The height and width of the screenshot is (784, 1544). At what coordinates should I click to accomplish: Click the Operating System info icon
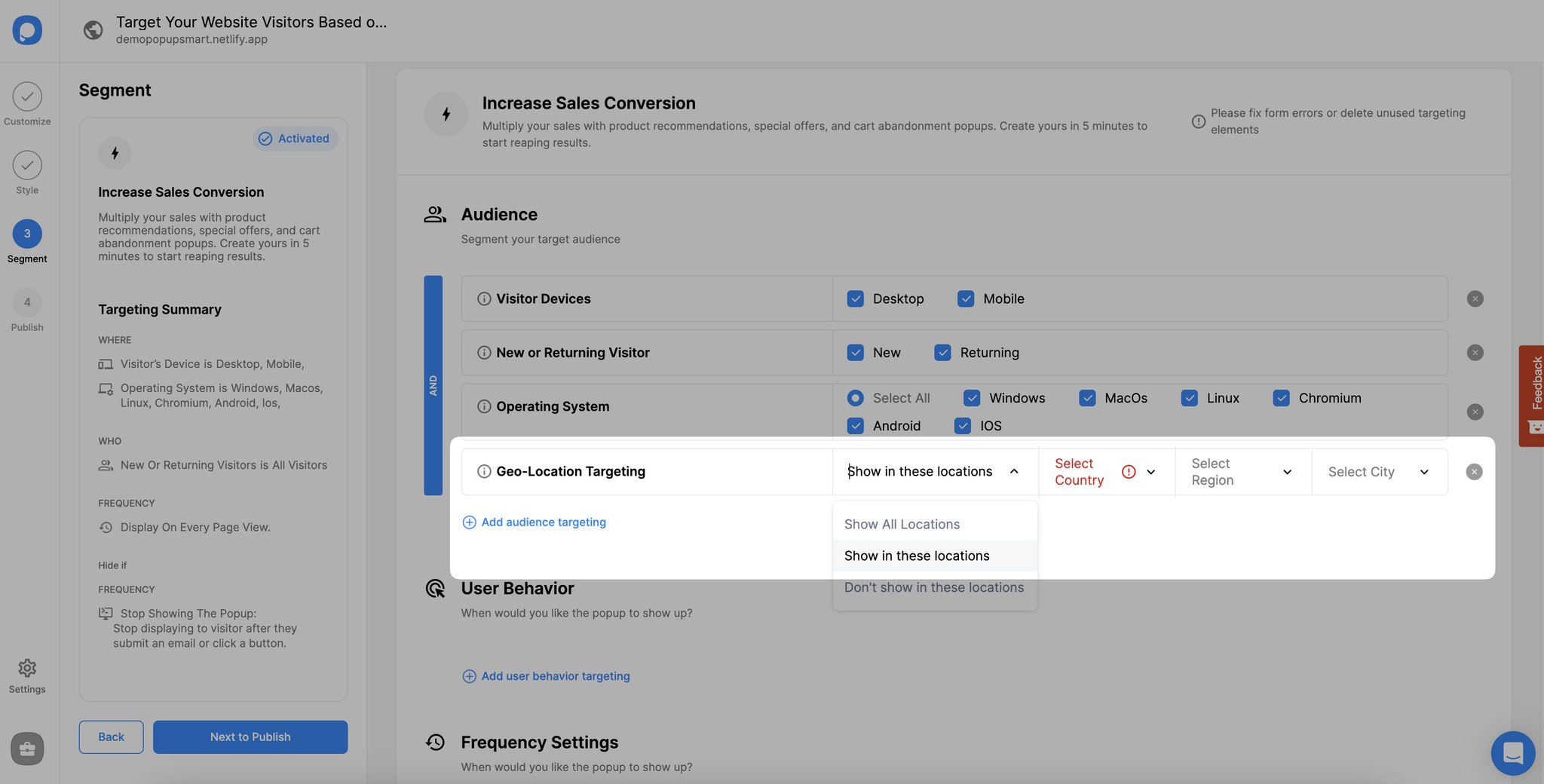pyautogui.click(x=484, y=406)
